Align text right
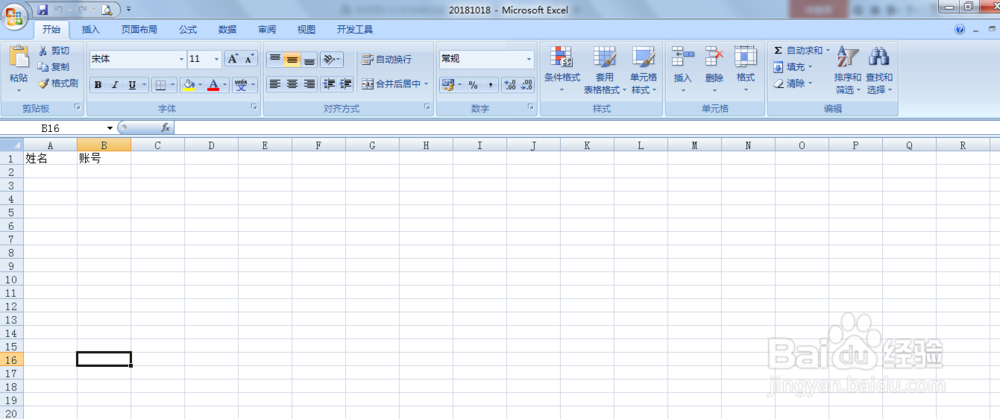Image resolution: width=1000 pixels, height=419 pixels. [x=309, y=84]
